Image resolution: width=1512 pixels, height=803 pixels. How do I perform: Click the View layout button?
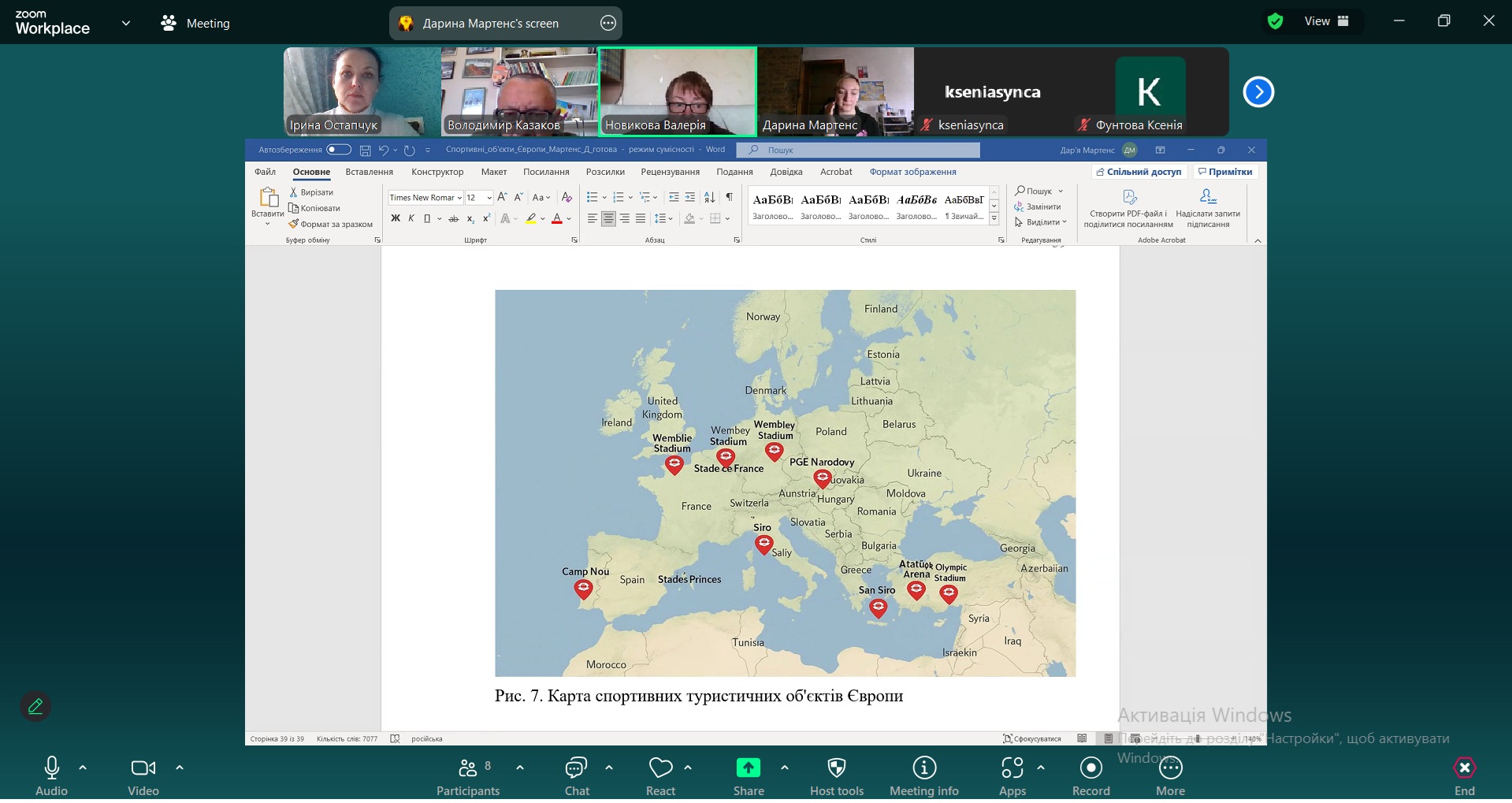tap(1326, 22)
